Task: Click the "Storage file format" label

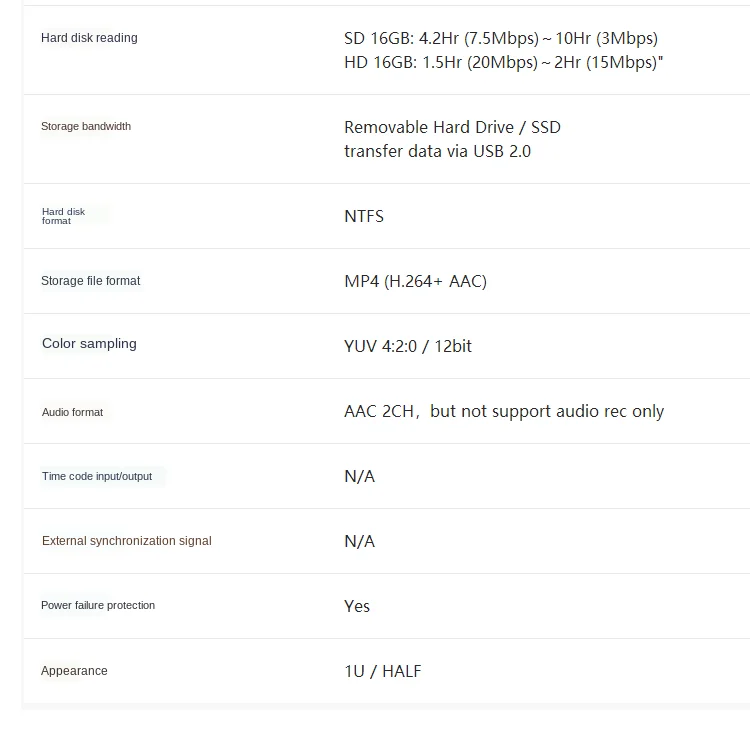Action: [x=90, y=281]
